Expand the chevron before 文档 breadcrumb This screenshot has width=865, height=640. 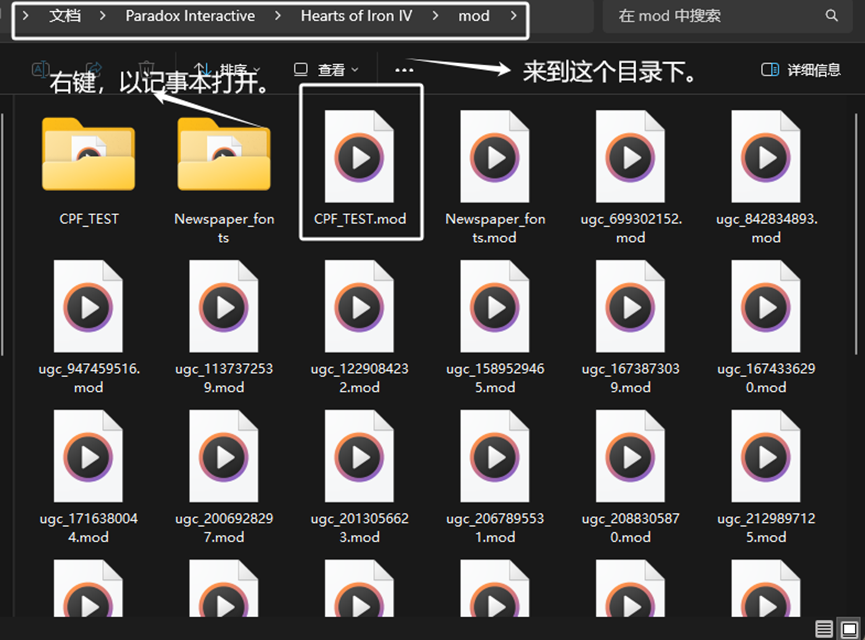(x=25, y=16)
